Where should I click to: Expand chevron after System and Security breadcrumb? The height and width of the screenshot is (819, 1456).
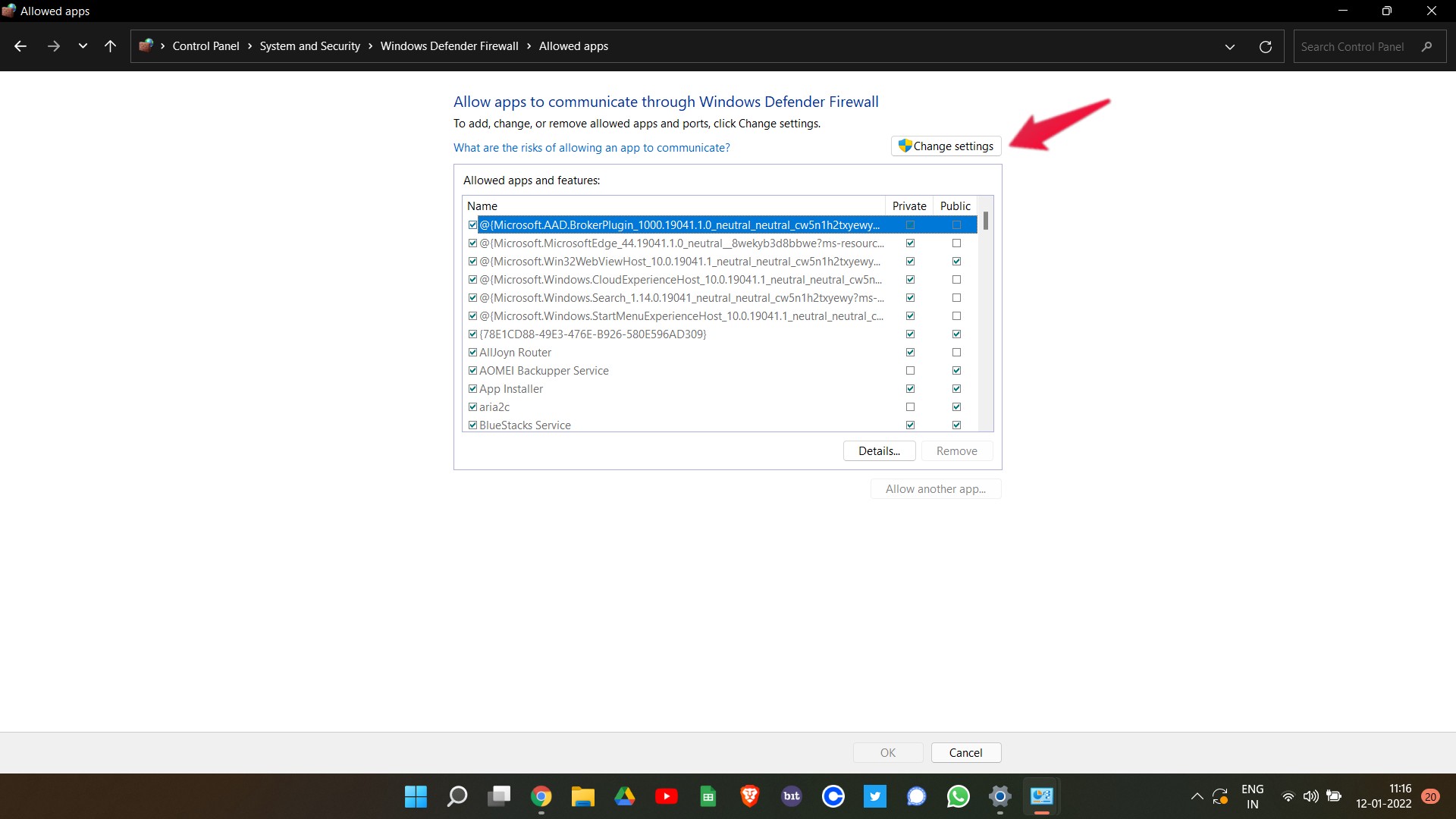point(370,46)
